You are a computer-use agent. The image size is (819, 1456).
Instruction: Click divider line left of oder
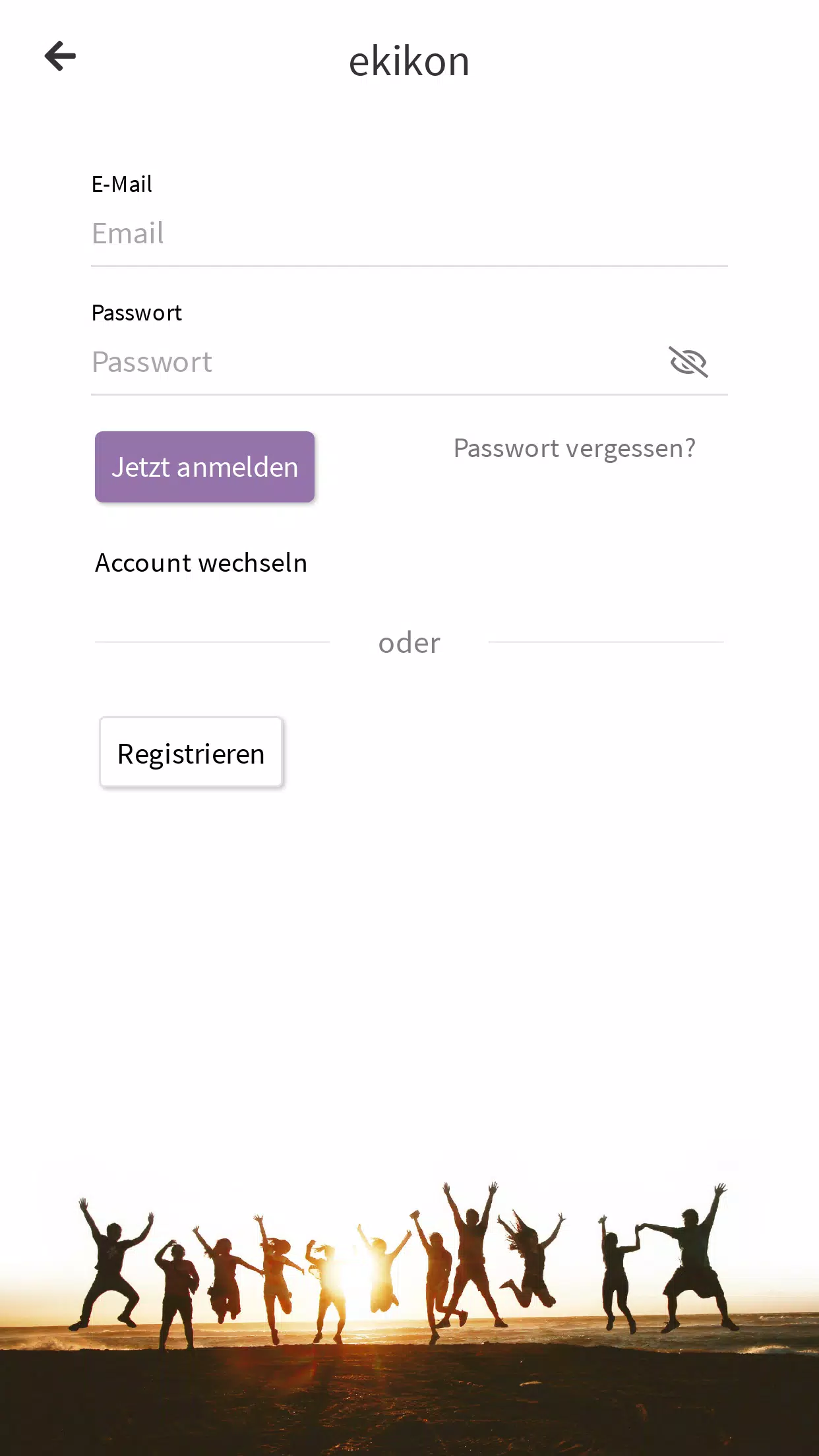(x=212, y=642)
